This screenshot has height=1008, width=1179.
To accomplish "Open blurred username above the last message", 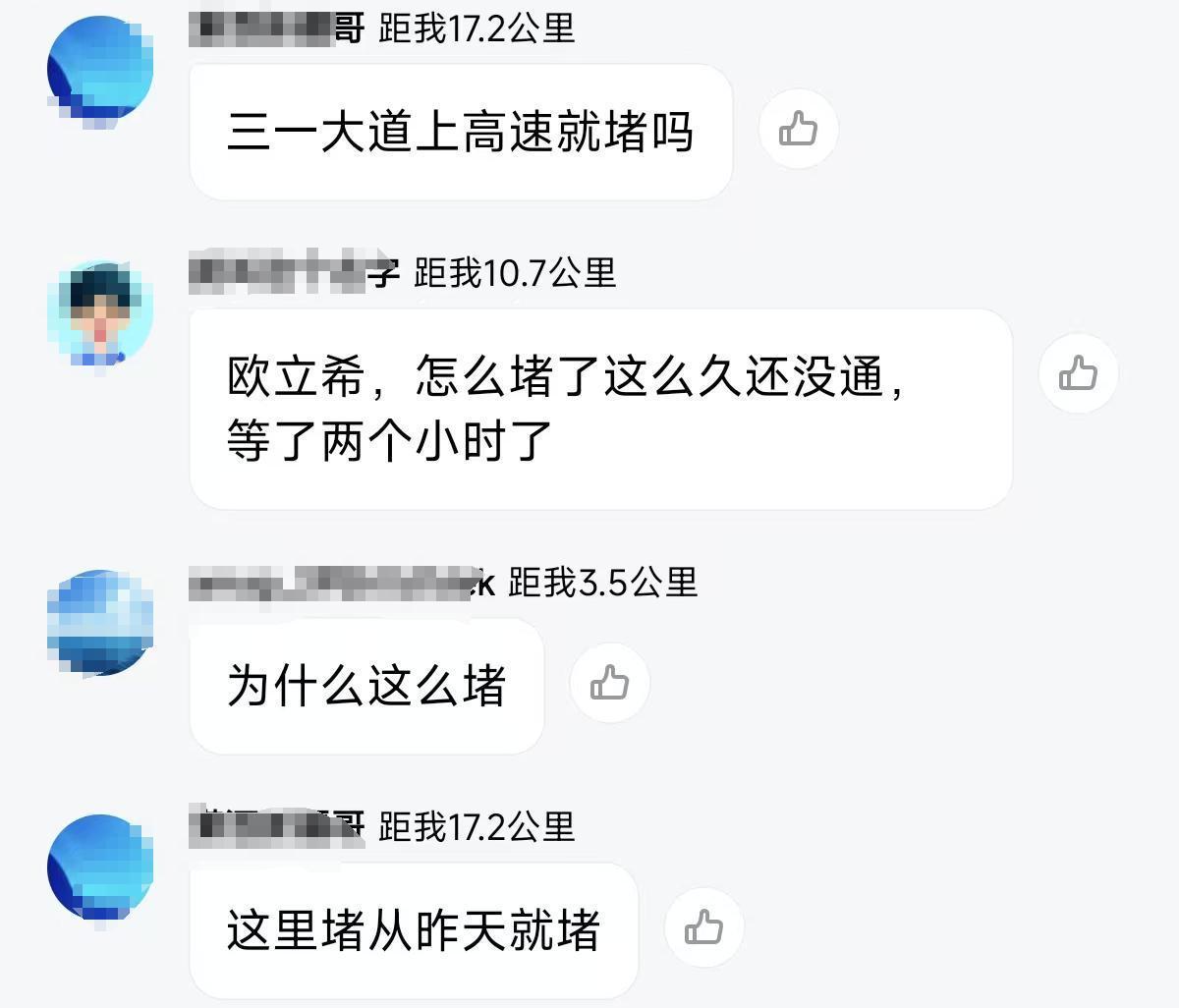I will 277,826.
